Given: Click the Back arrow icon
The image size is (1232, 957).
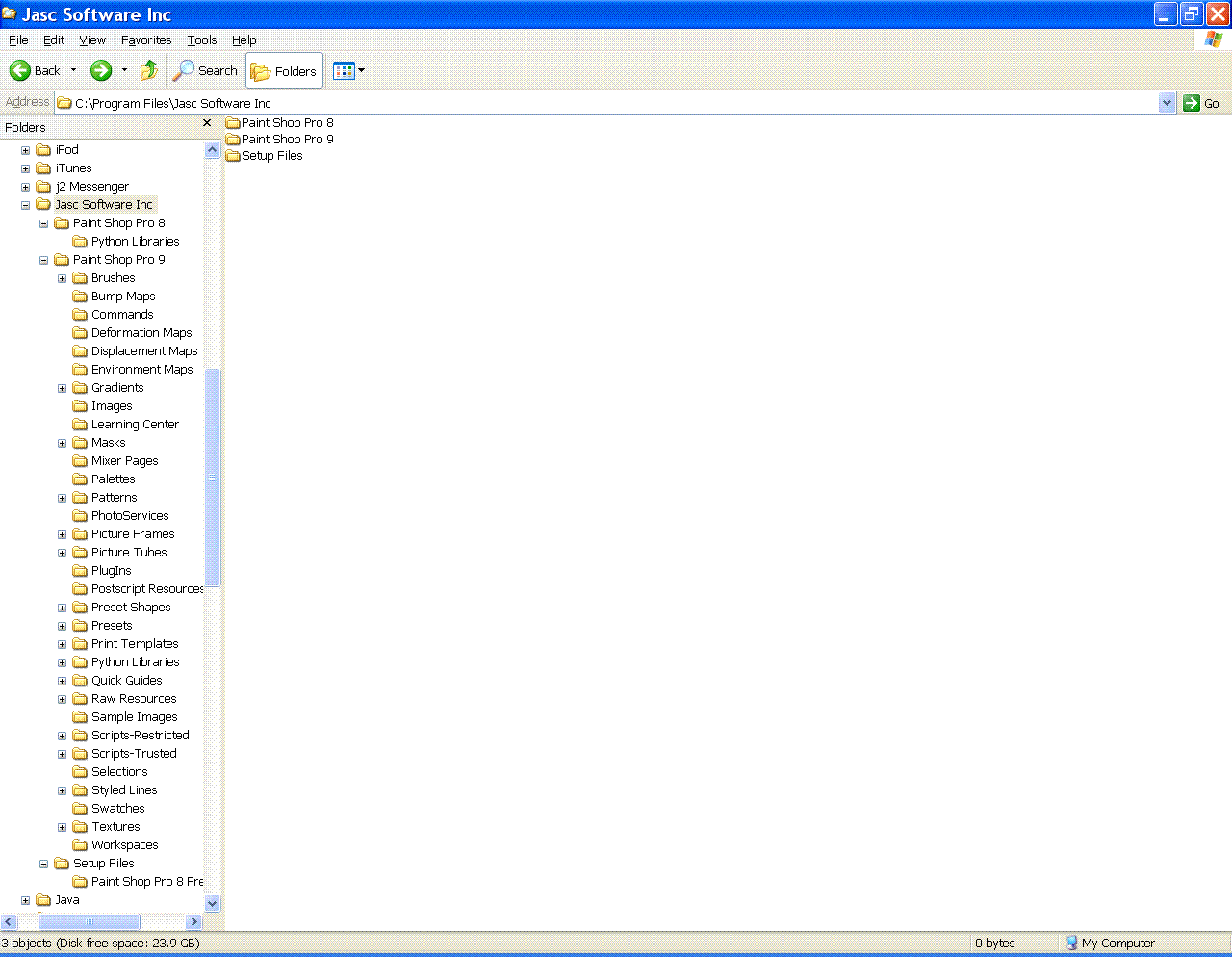Looking at the screenshot, I should [20, 70].
